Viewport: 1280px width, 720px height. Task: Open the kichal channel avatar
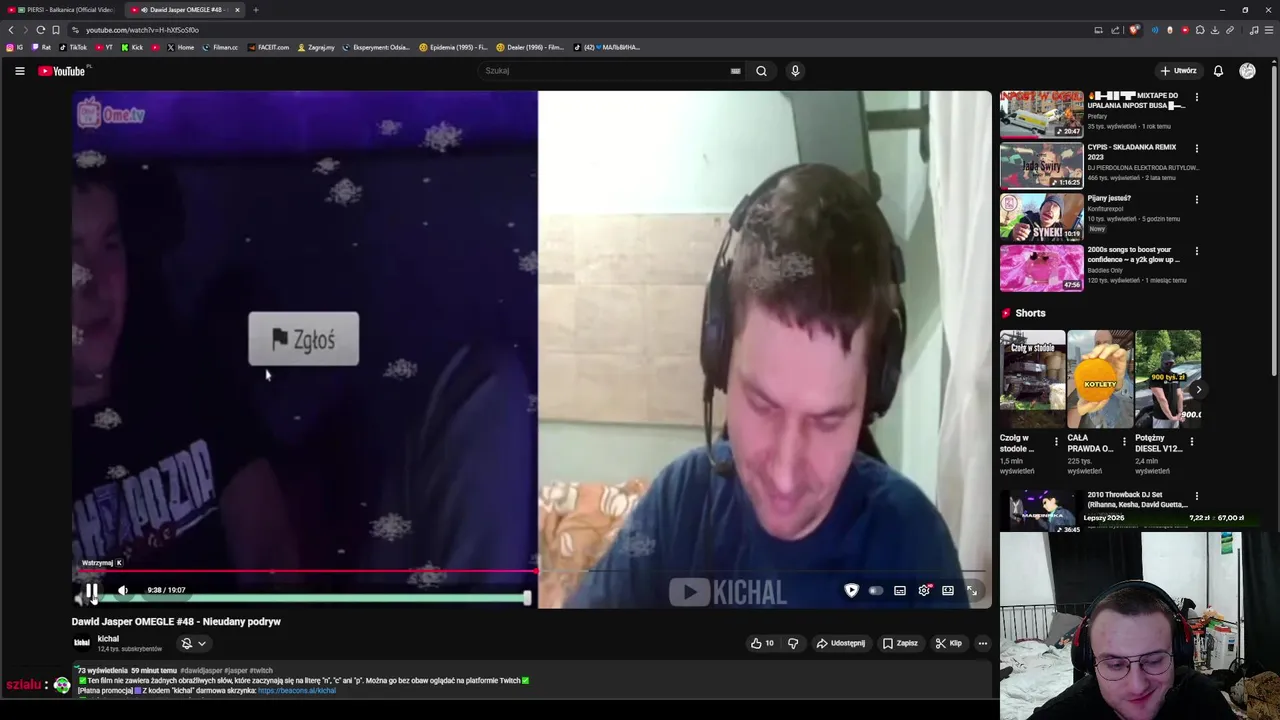click(x=82, y=643)
